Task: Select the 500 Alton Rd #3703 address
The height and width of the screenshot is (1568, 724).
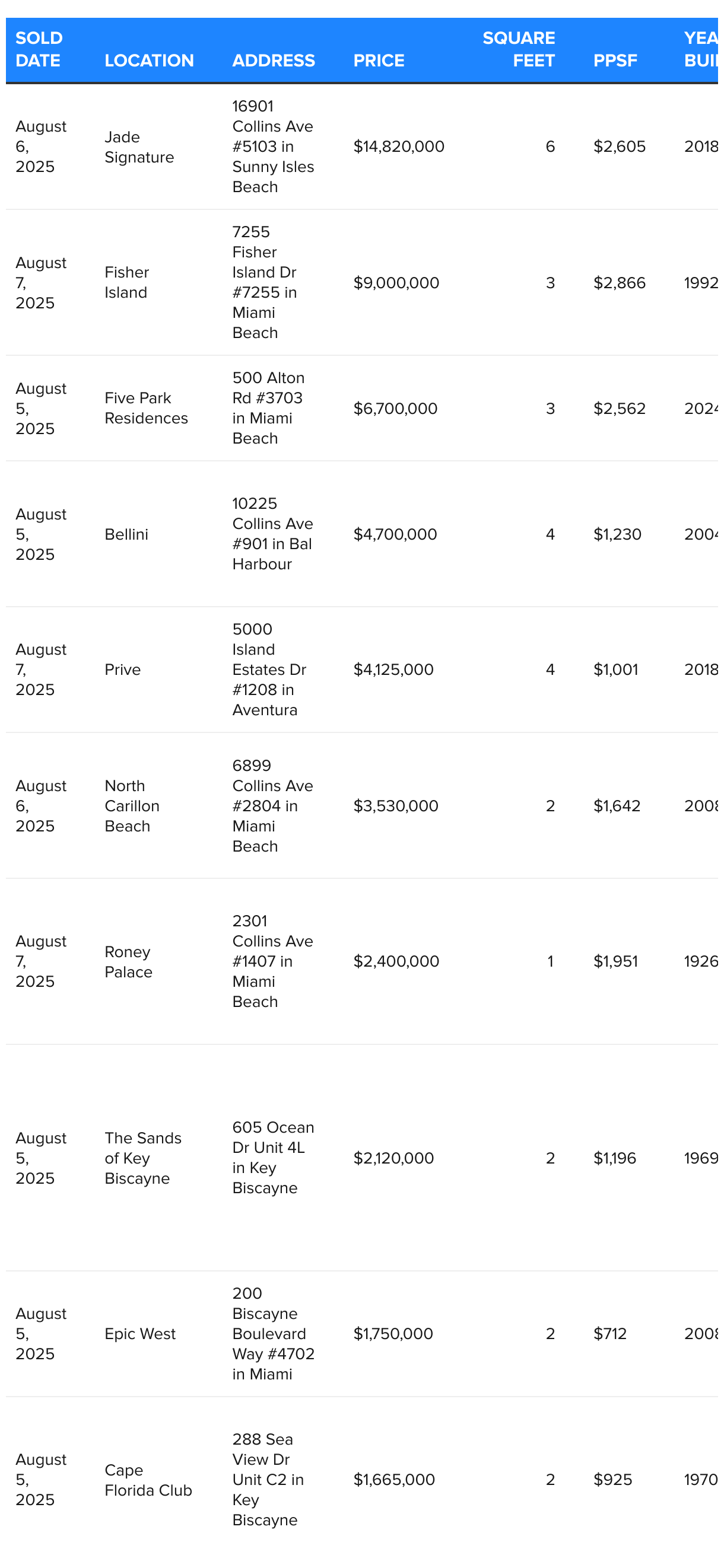Action: click(x=268, y=408)
